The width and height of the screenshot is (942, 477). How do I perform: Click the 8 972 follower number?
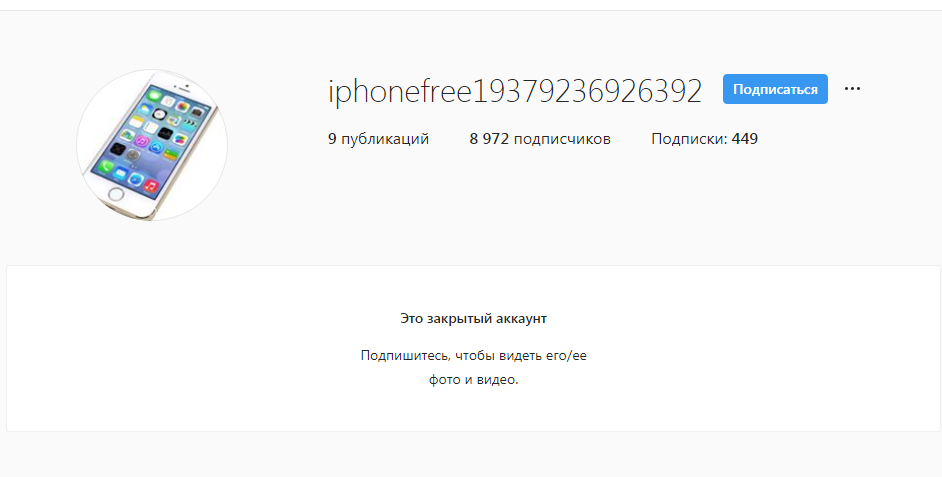[x=489, y=139]
